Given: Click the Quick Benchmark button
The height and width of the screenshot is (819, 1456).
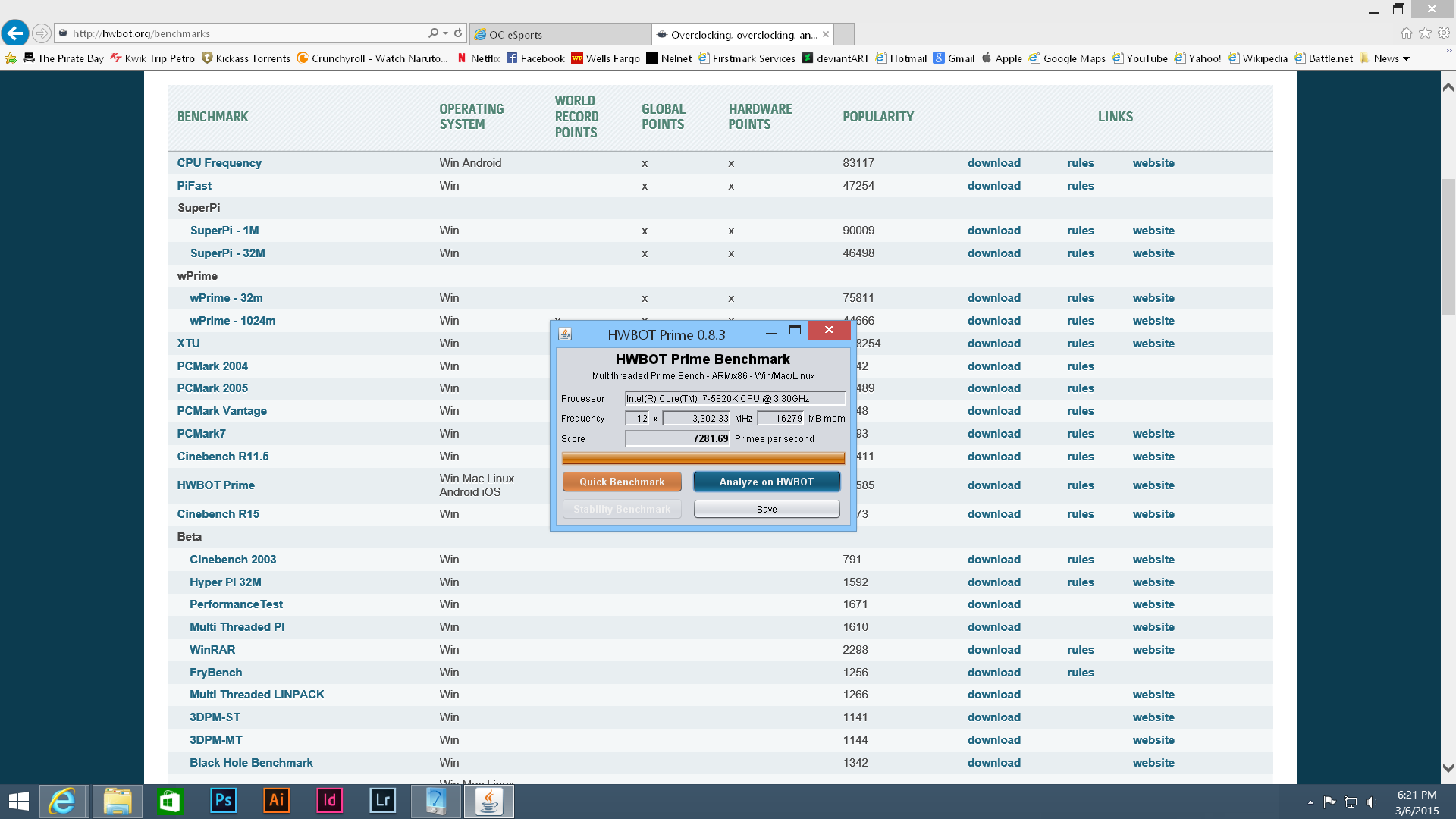Looking at the screenshot, I should point(622,482).
